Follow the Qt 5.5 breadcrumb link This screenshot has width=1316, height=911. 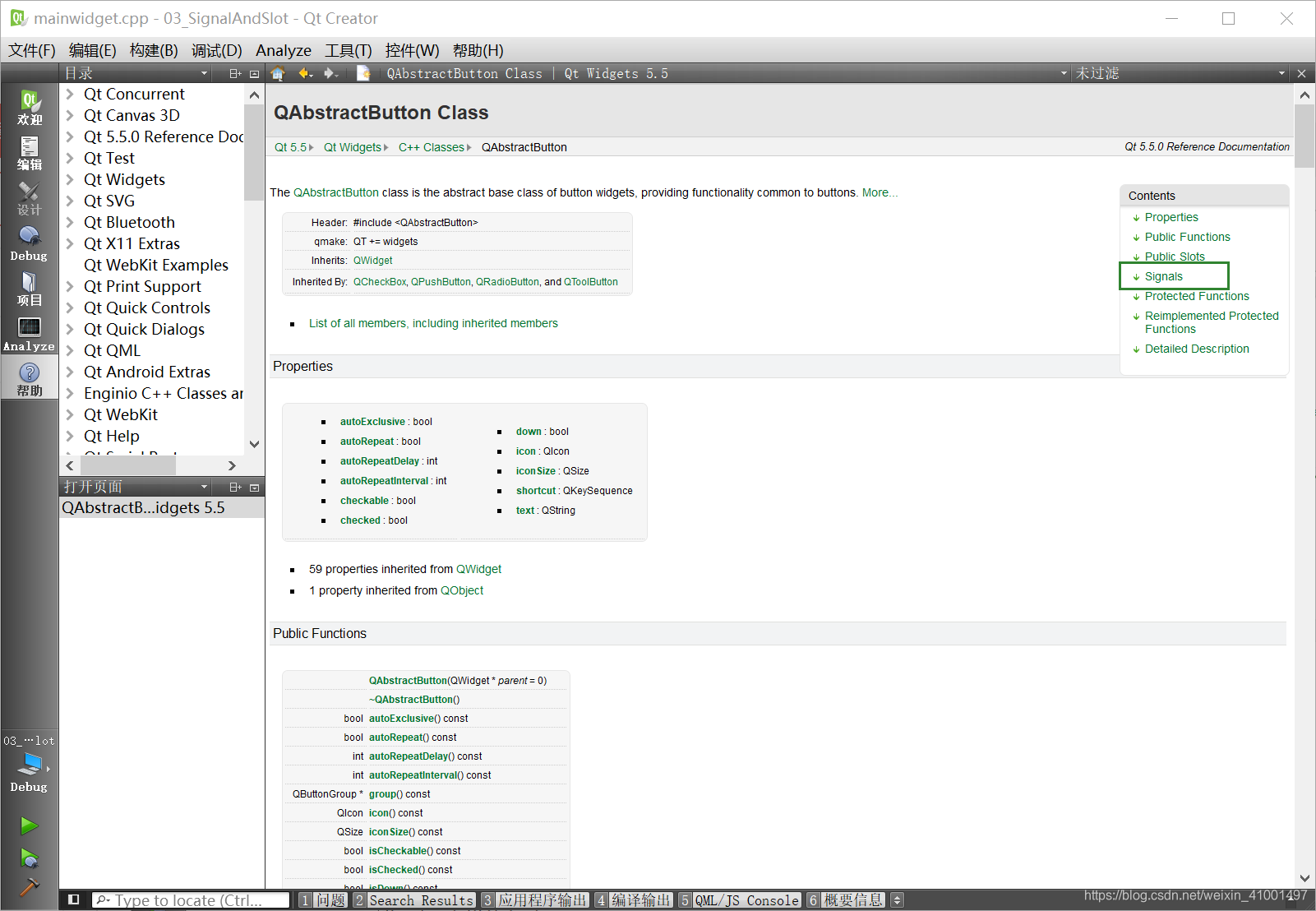290,147
